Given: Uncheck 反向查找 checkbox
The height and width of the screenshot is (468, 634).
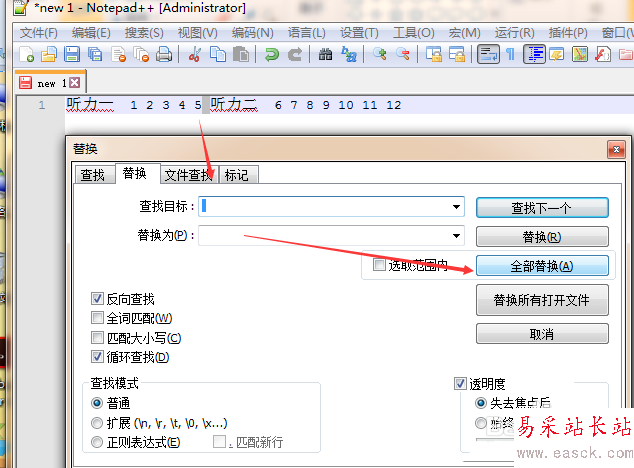Looking at the screenshot, I should coord(97,299).
